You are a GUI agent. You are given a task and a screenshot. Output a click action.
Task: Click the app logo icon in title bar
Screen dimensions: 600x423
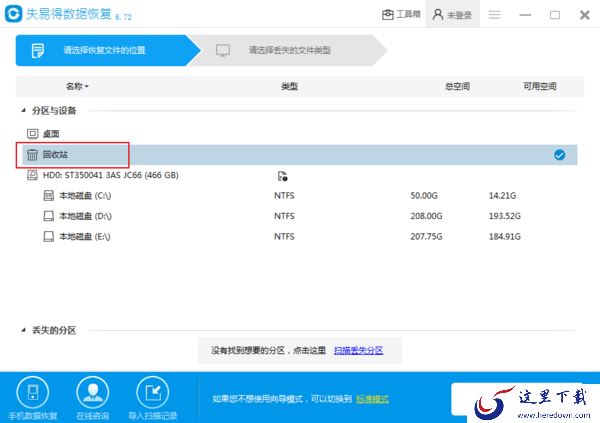(x=14, y=14)
